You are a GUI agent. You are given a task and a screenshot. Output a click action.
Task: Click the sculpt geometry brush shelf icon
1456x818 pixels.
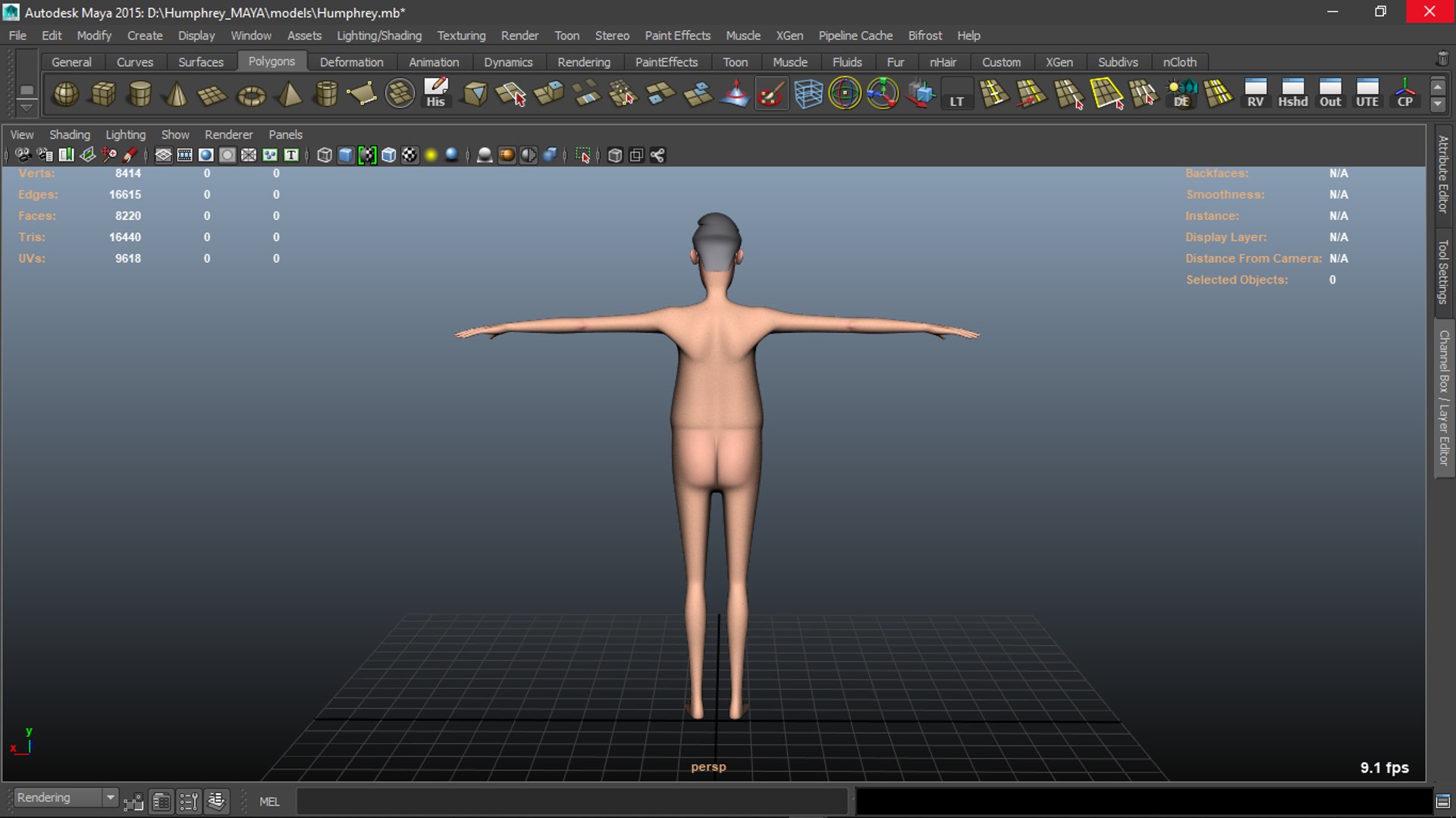[x=771, y=94]
